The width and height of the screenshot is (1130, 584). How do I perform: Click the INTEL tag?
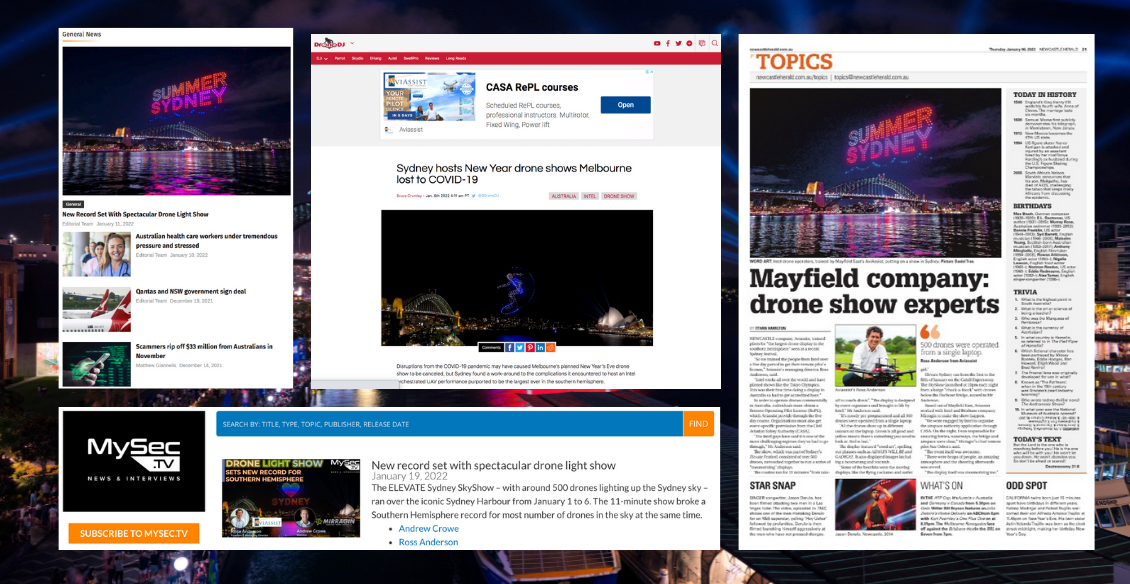pyautogui.click(x=590, y=195)
